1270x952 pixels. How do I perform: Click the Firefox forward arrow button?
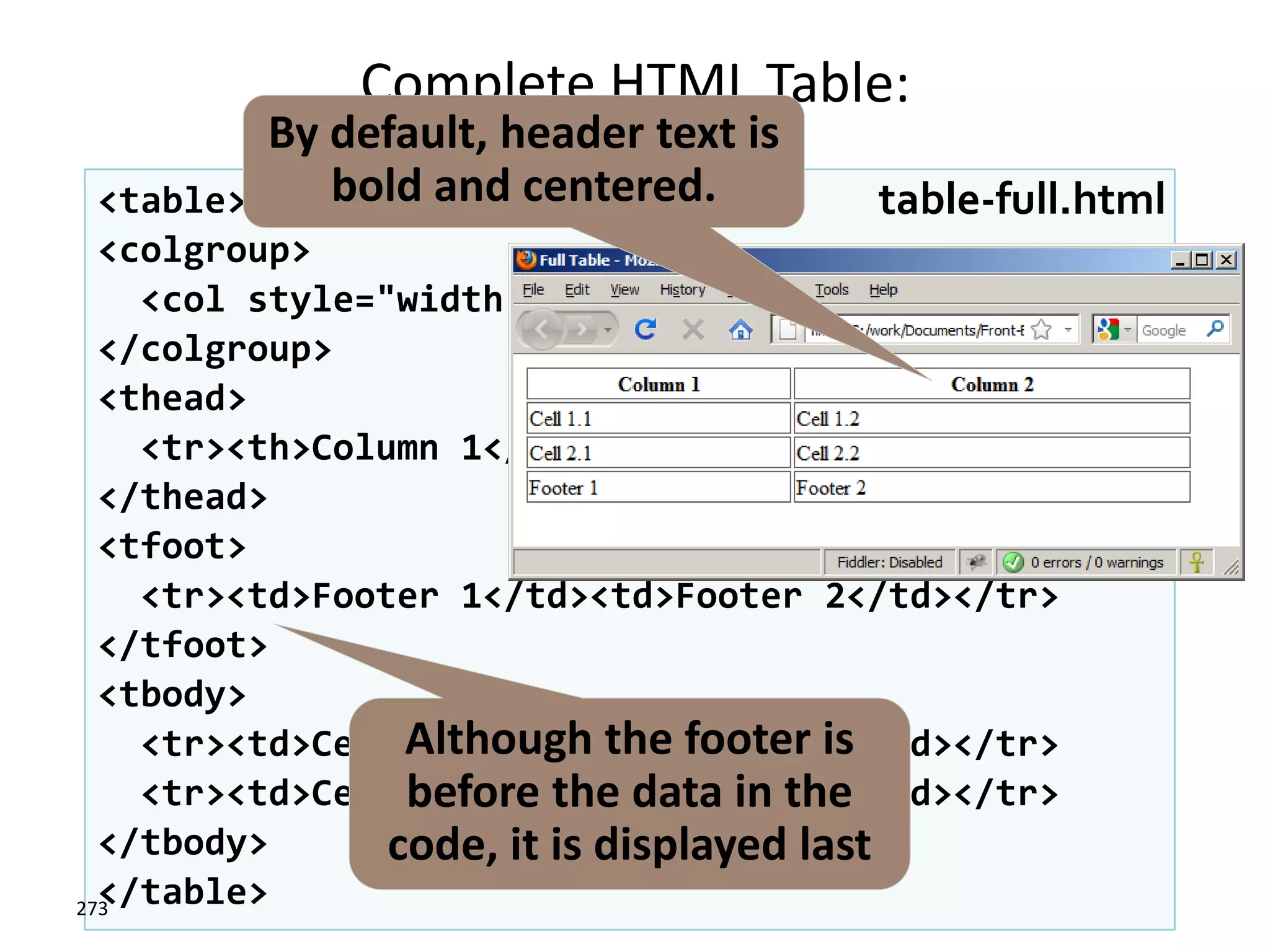pos(581,330)
